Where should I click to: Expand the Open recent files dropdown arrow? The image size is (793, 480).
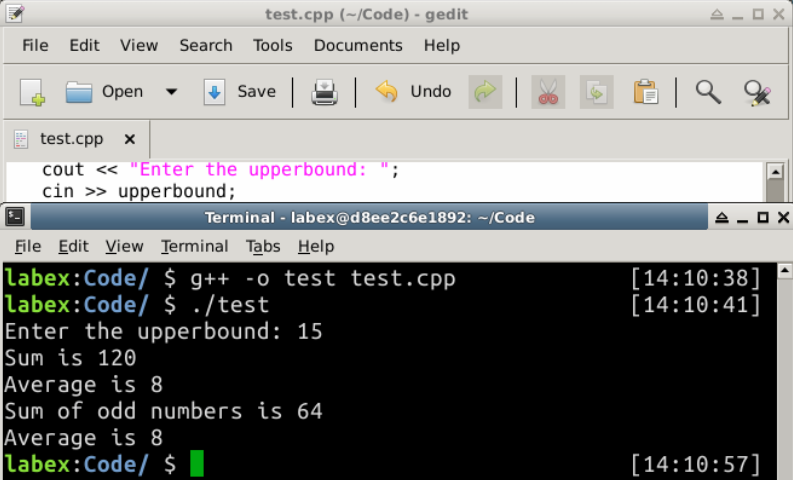(x=171, y=92)
